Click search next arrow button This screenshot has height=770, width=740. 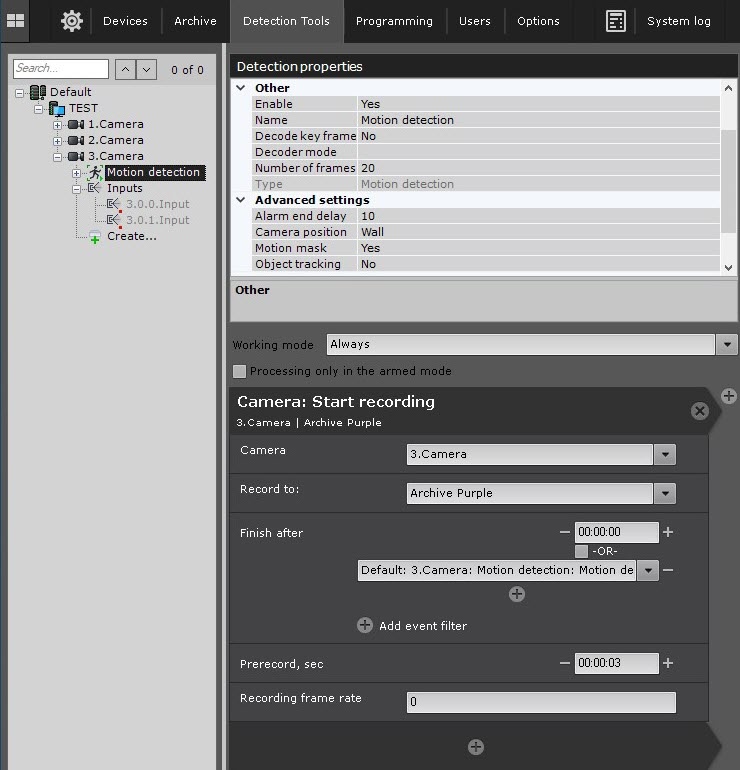tap(147, 69)
